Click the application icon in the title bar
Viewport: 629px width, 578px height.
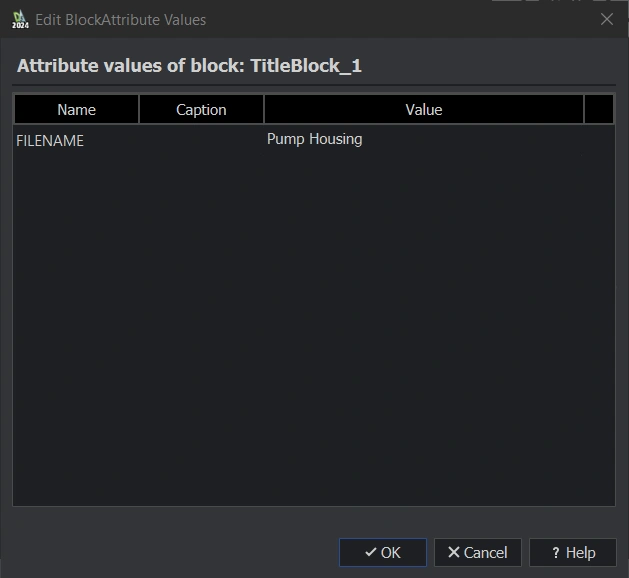pos(19,19)
